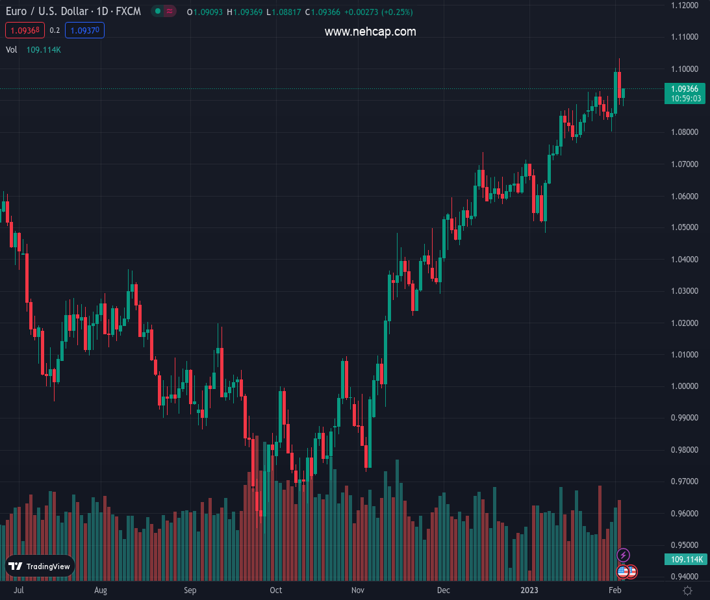Open the Euro / U.S. Dollar symbol title
The width and height of the screenshot is (710, 600).
72,12
